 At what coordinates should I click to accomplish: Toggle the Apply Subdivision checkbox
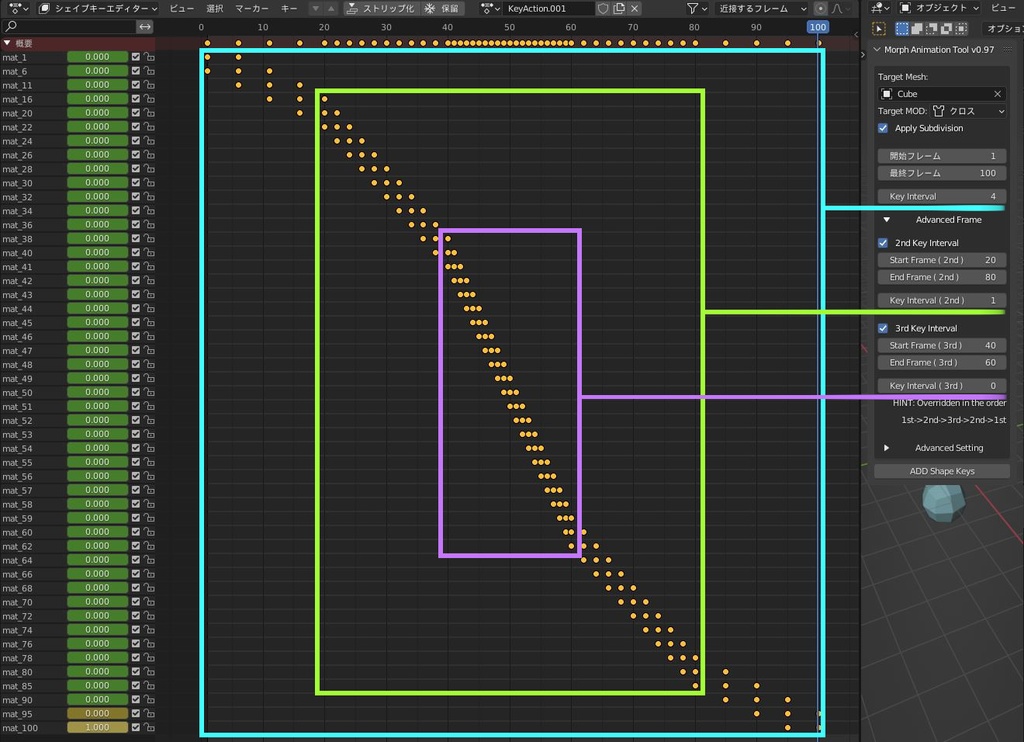pyautogui.click(x=882, y=128)
